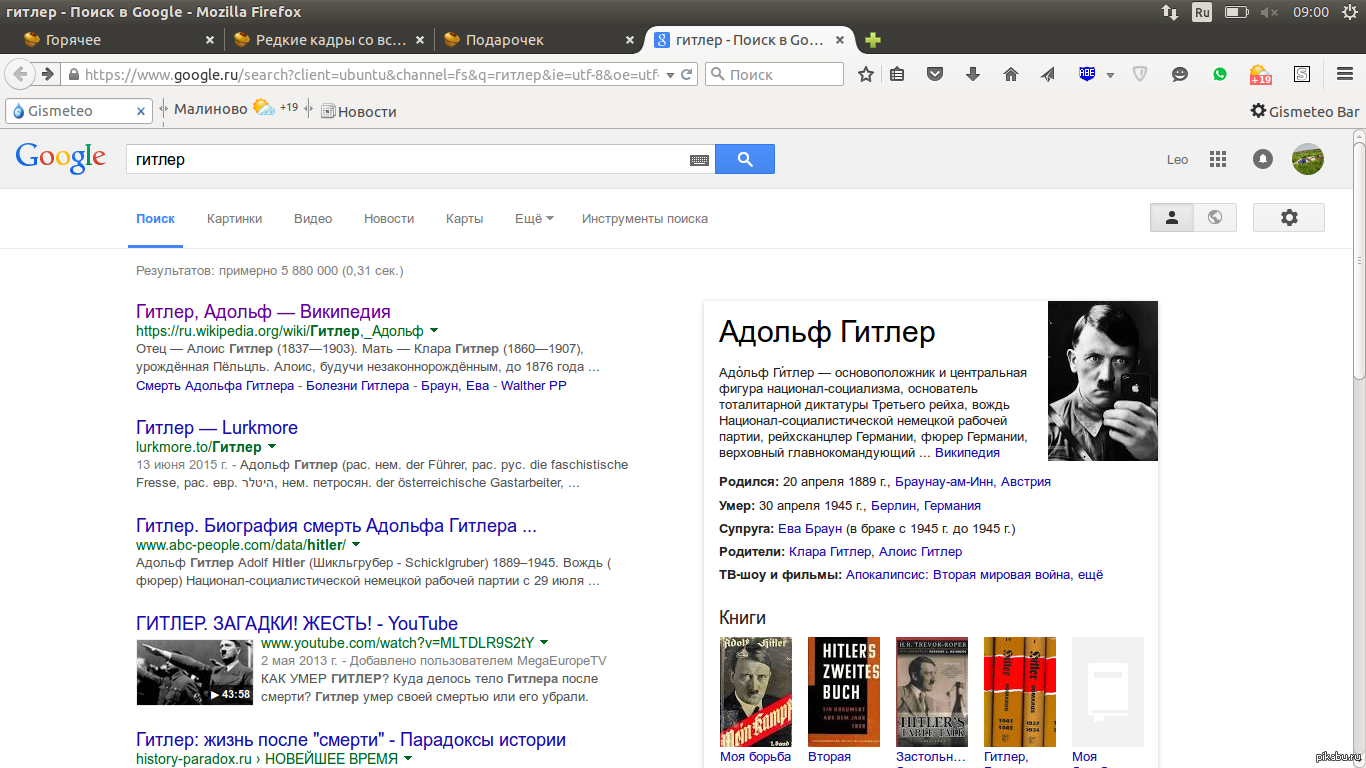Screen dimensions: 1366x768
Task: Click the WhatsApp extension icon
Action: [1219, 74]
